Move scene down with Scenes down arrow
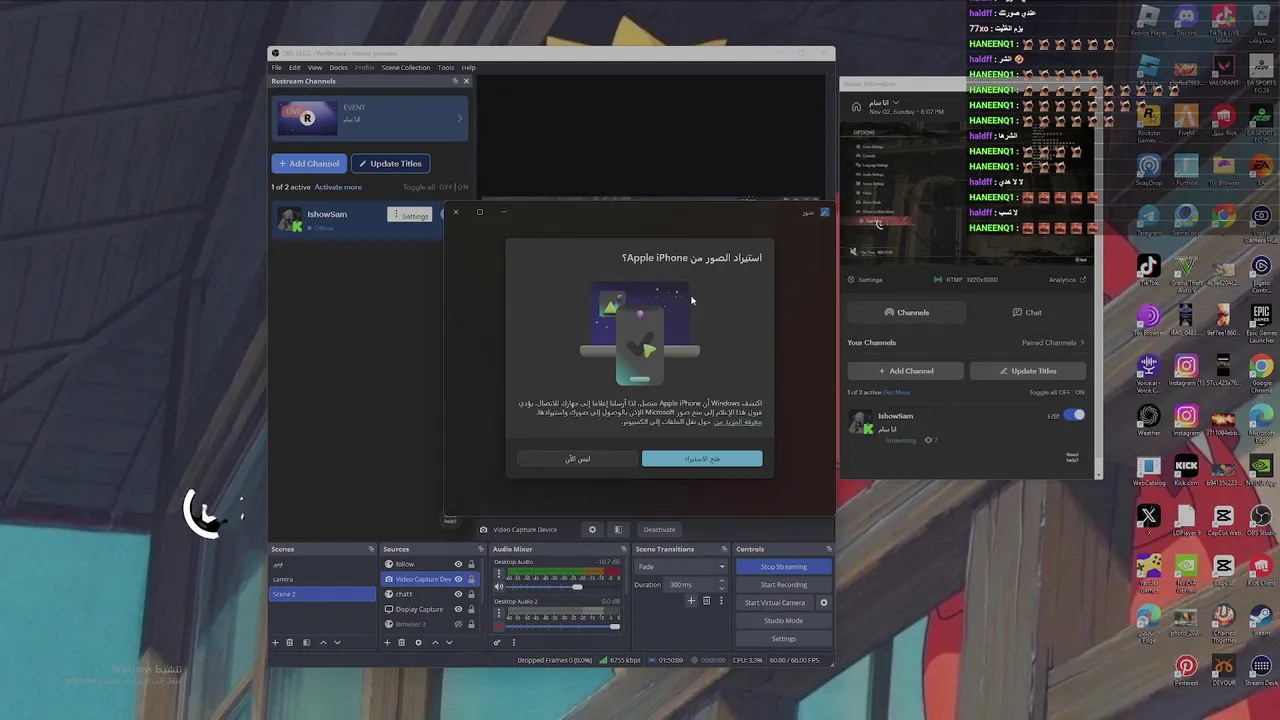Screen dimensions: 1280x720 point(337,642)
